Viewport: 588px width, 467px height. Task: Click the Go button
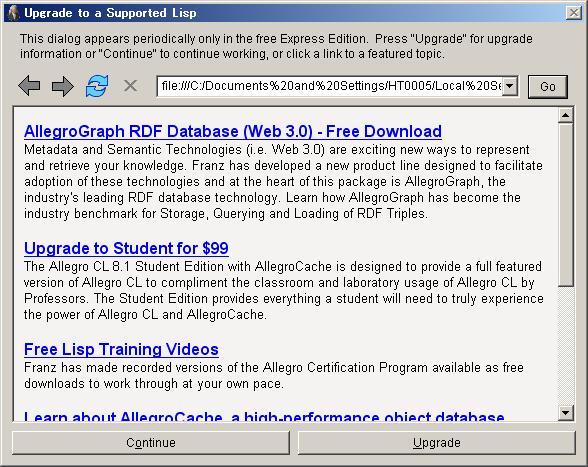(x=548, y=87)
